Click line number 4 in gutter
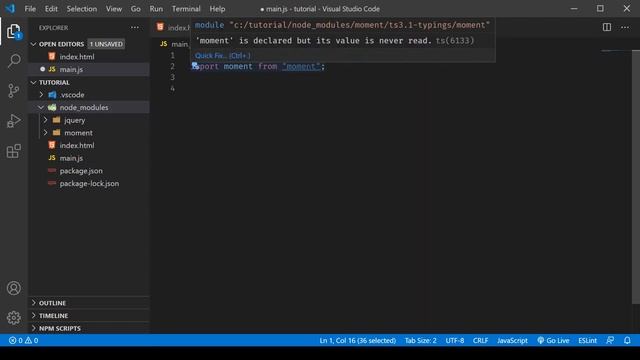The image size is (640, 360). [172, 89]
